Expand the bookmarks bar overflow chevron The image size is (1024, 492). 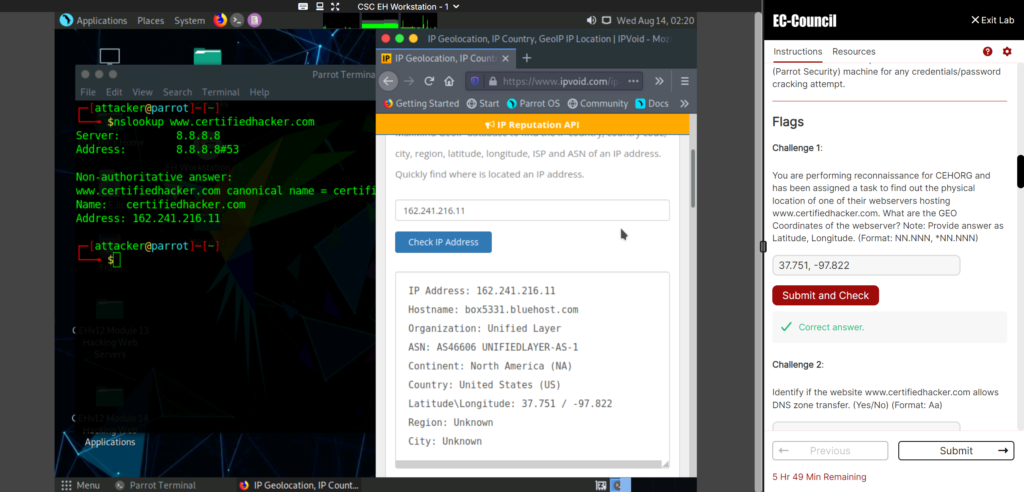pos(684,103)
